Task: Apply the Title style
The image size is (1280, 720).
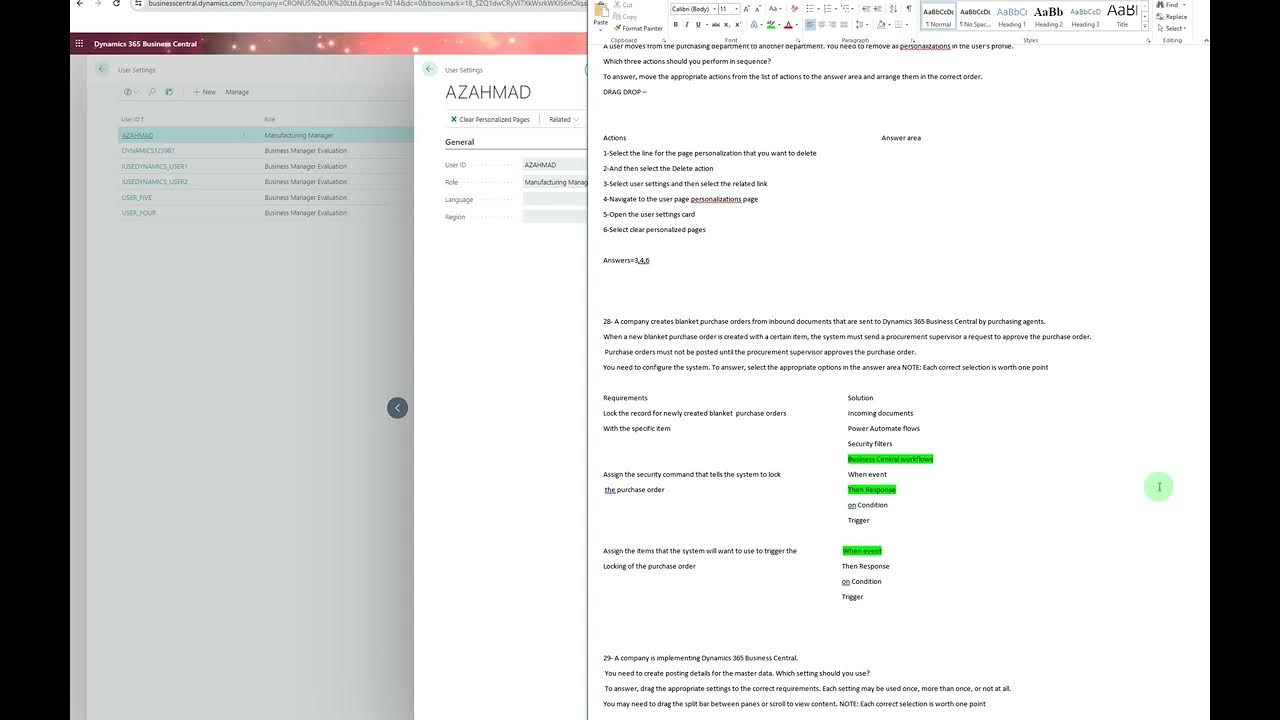Action: pos(1122,16)
